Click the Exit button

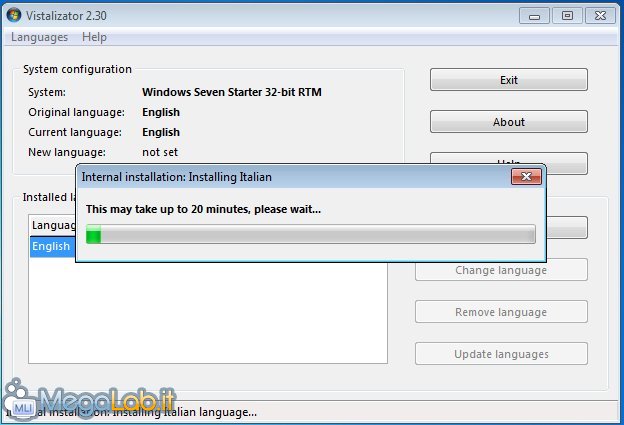[x=509, y=80]
